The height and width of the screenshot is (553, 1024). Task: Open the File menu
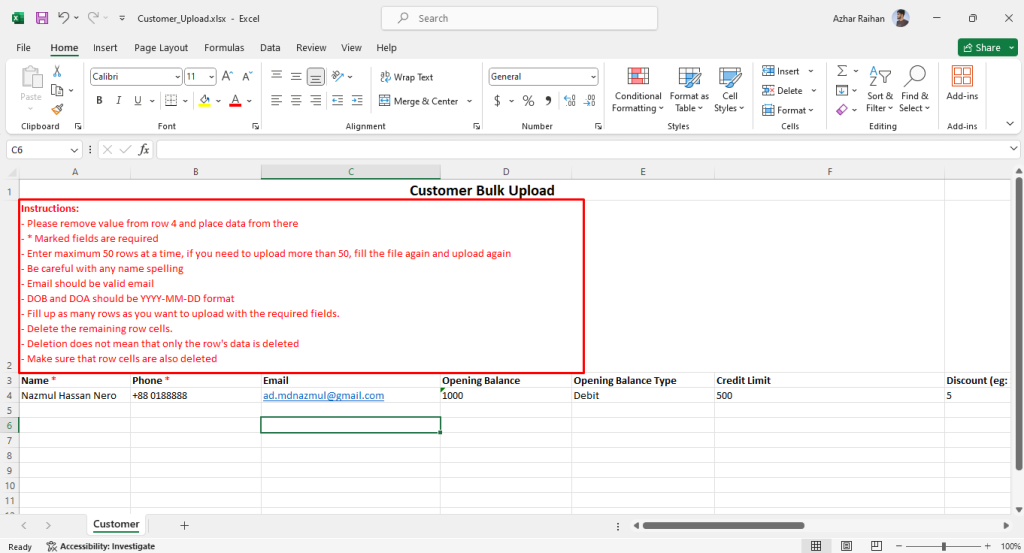[24, 48]
